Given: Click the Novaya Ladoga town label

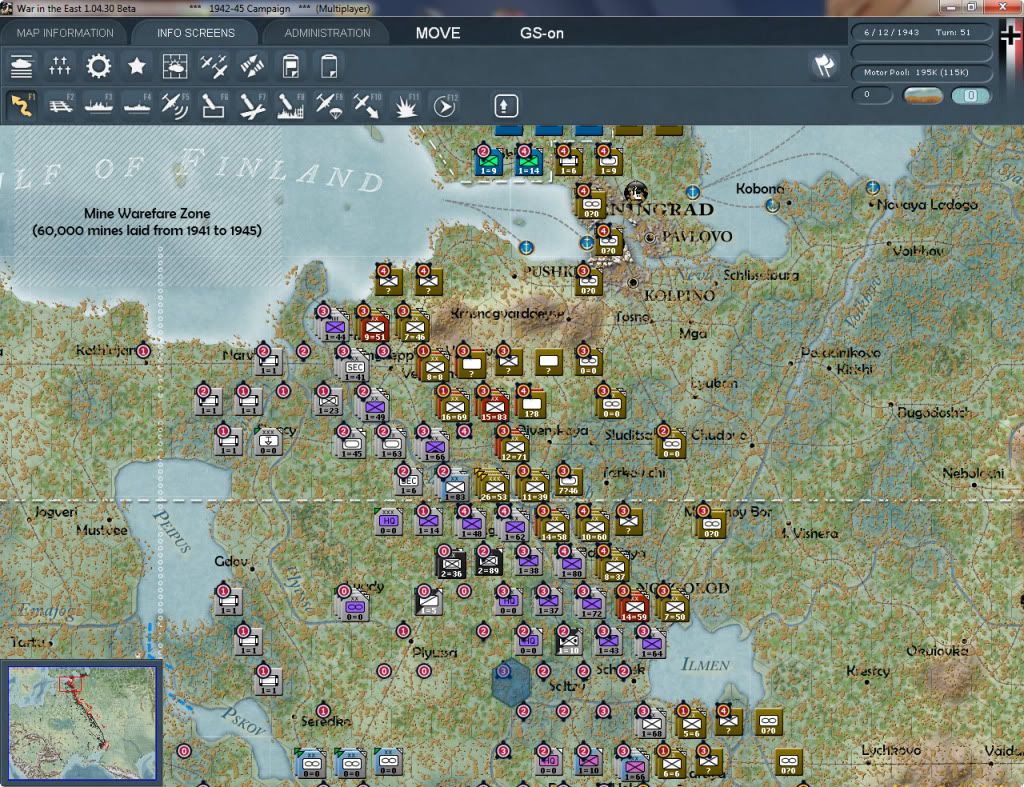Looking at the screenshot, I should tap(927, 205).
